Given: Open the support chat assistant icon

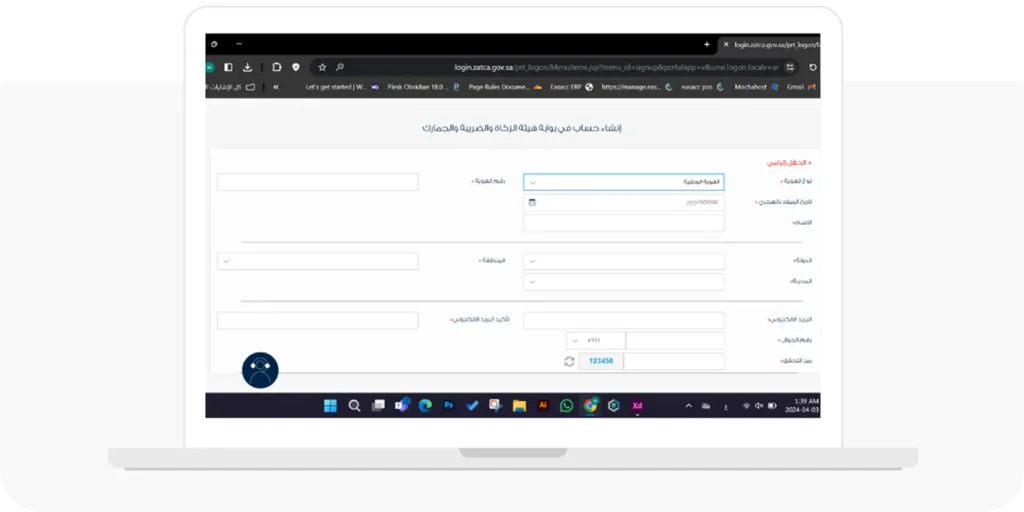Looking at the screenshot, I should click(260, 370).
